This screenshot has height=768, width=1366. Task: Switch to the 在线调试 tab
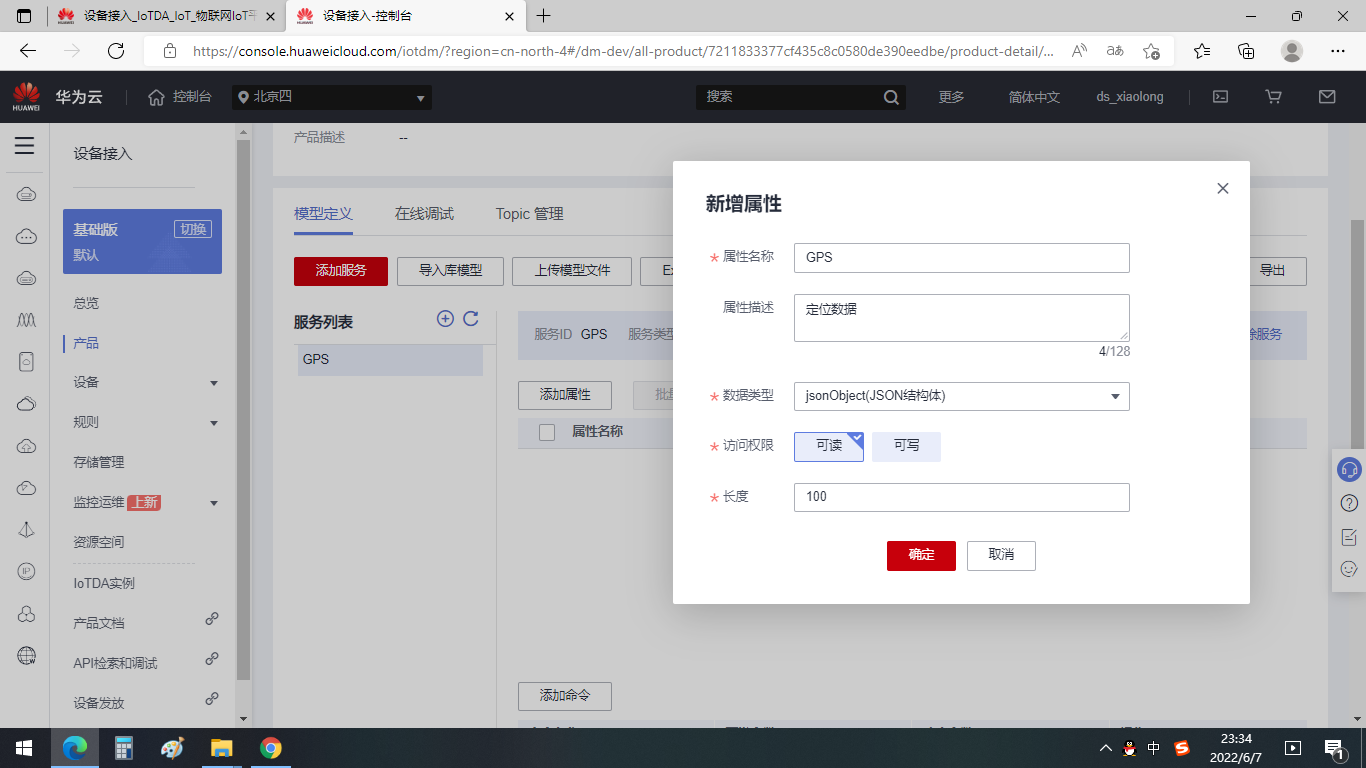click(424, 214)
